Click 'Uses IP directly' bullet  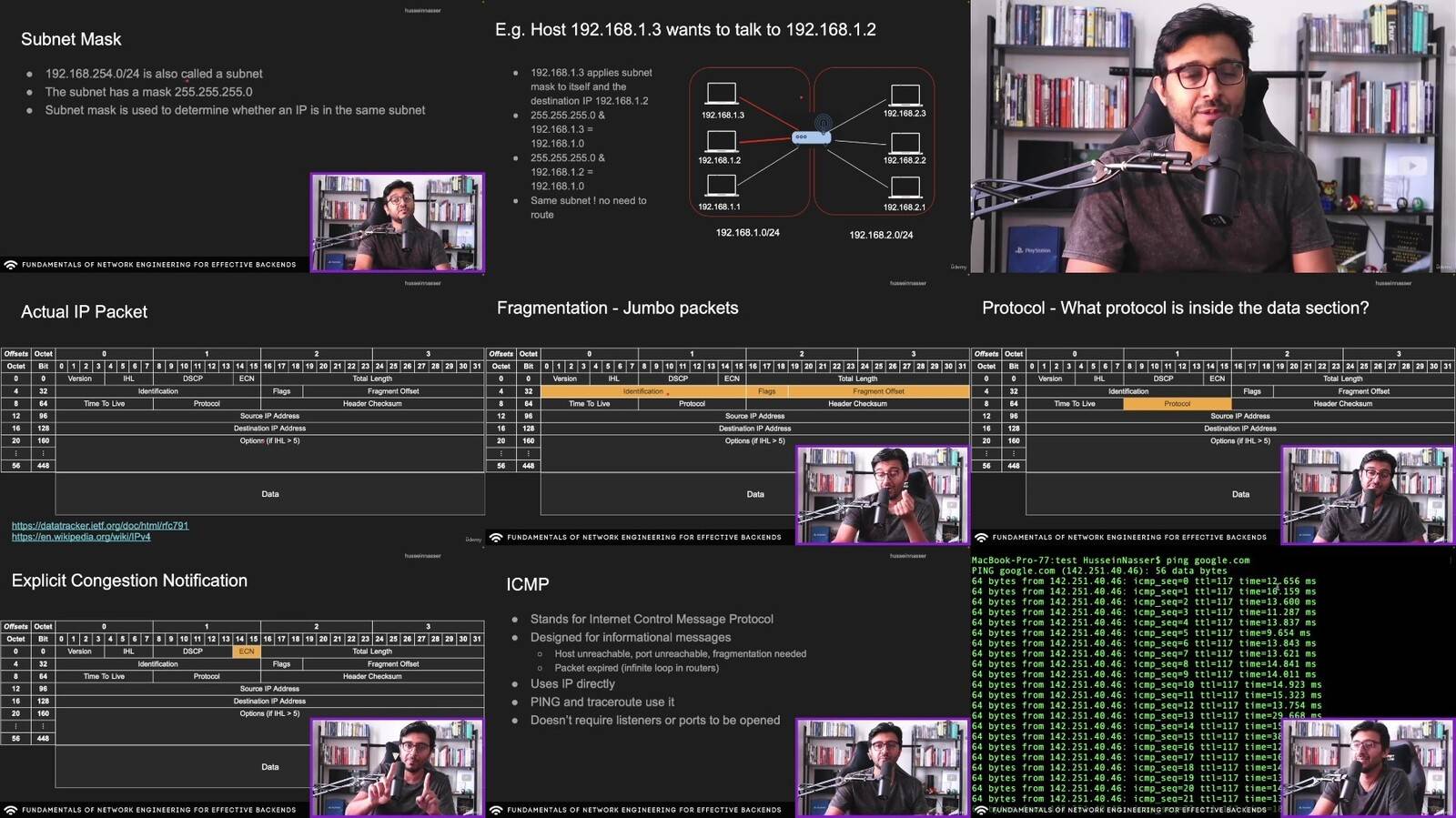pos(572,684)
